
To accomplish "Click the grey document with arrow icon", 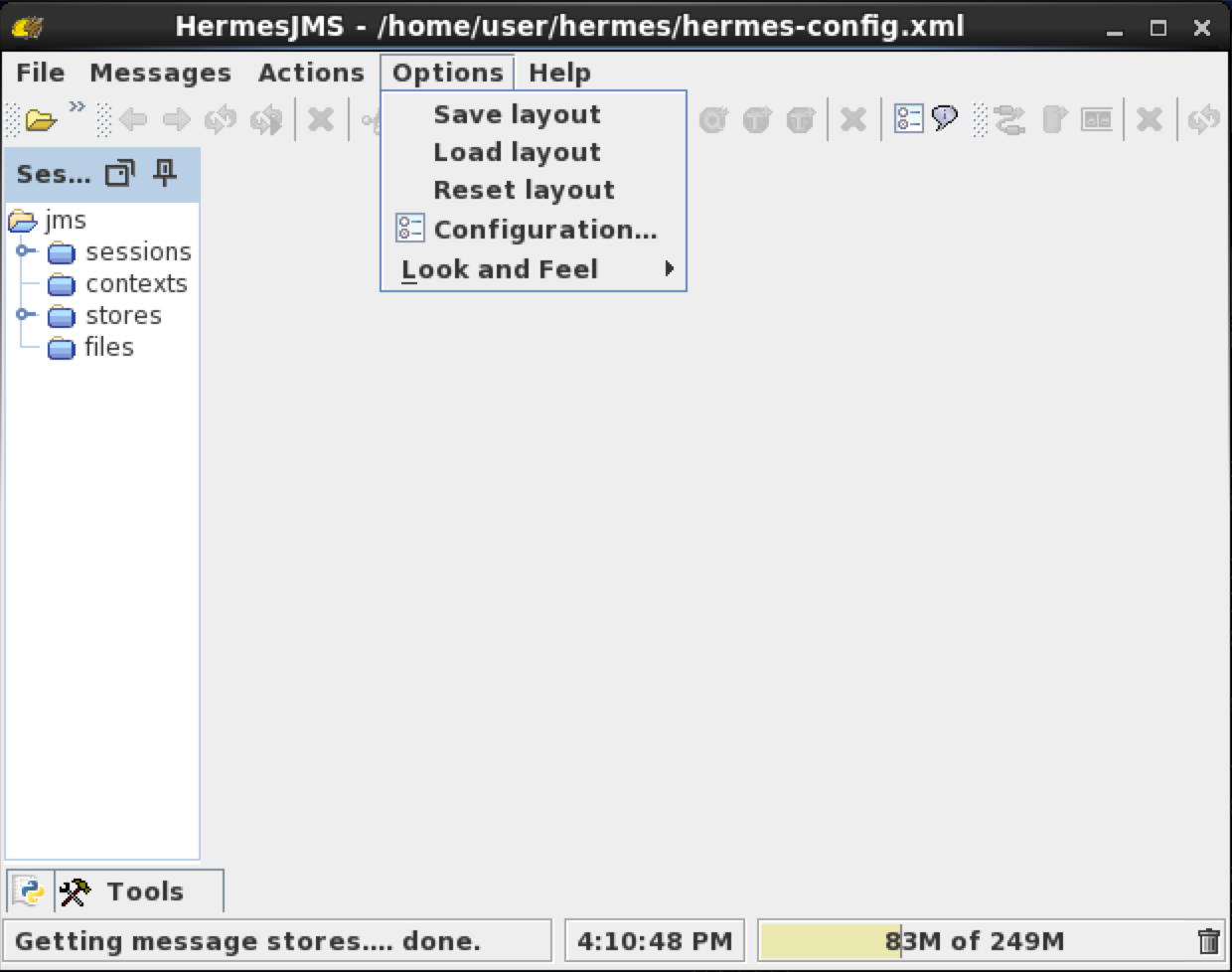I will (x=1054, y=120).
